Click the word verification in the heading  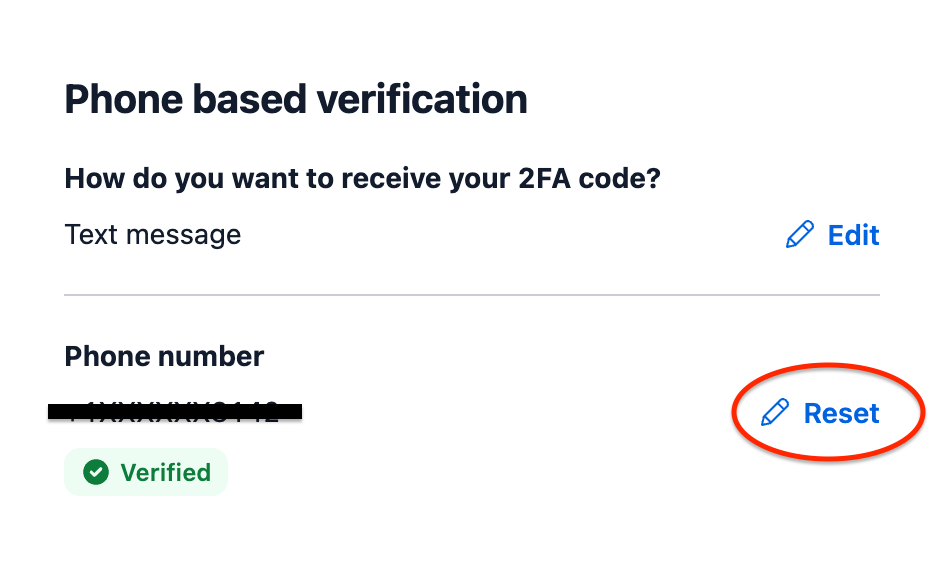point(422,99)
